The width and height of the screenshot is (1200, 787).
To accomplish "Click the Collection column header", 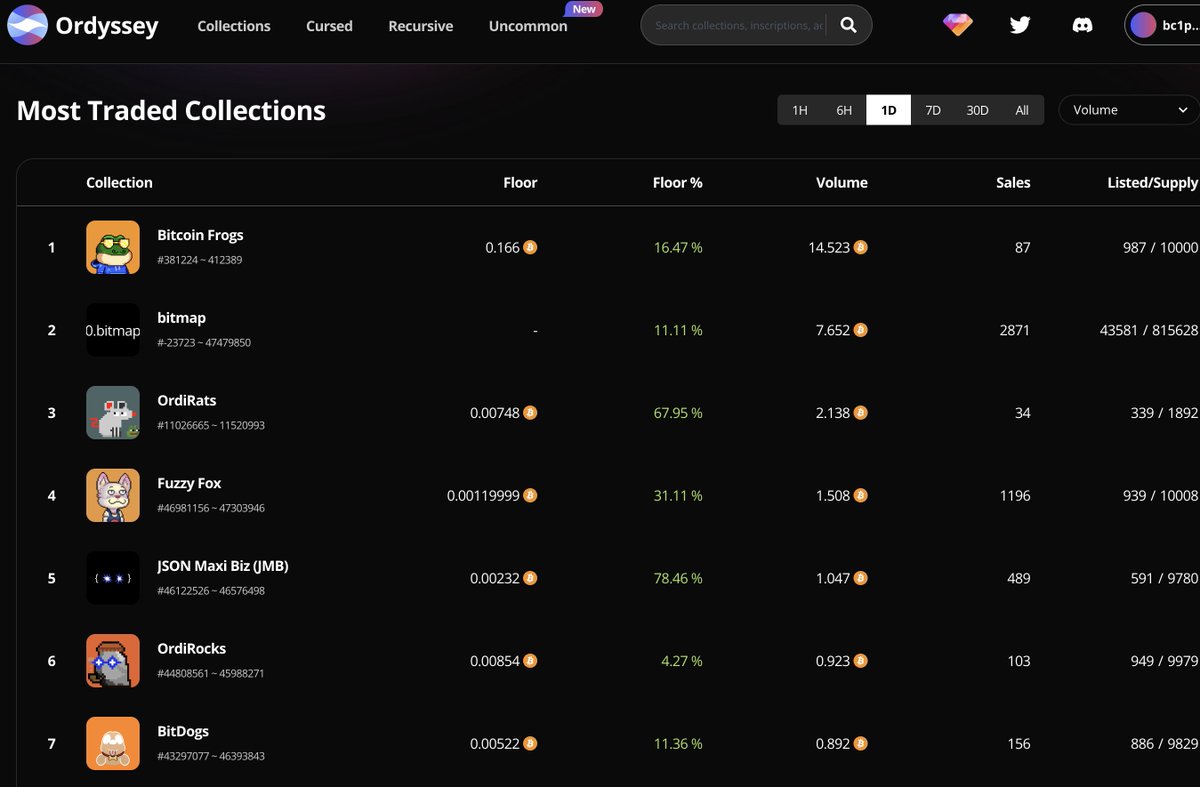I will [x=119, y=183].
